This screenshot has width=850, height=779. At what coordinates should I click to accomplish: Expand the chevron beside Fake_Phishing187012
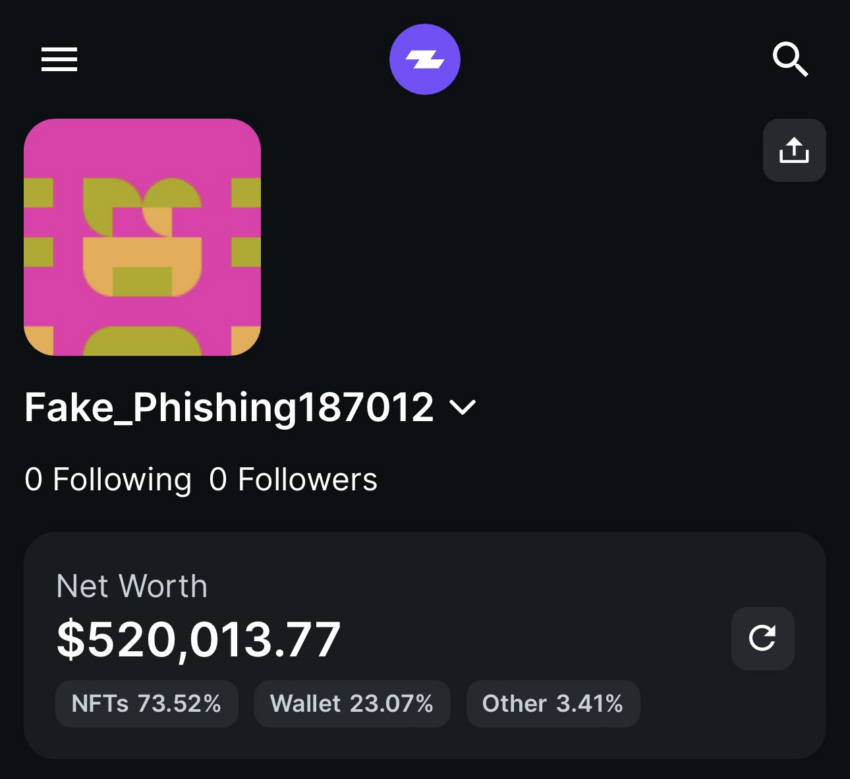tap(462, 408)
